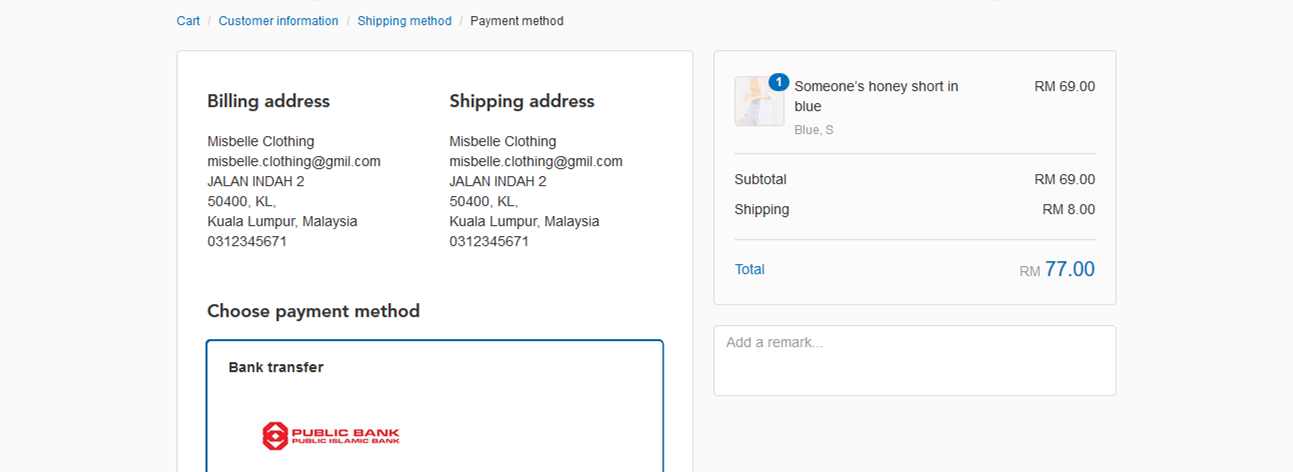Click the shipping cost RM 8.00
1293x472 pixels.
(x=1068, y=209)
